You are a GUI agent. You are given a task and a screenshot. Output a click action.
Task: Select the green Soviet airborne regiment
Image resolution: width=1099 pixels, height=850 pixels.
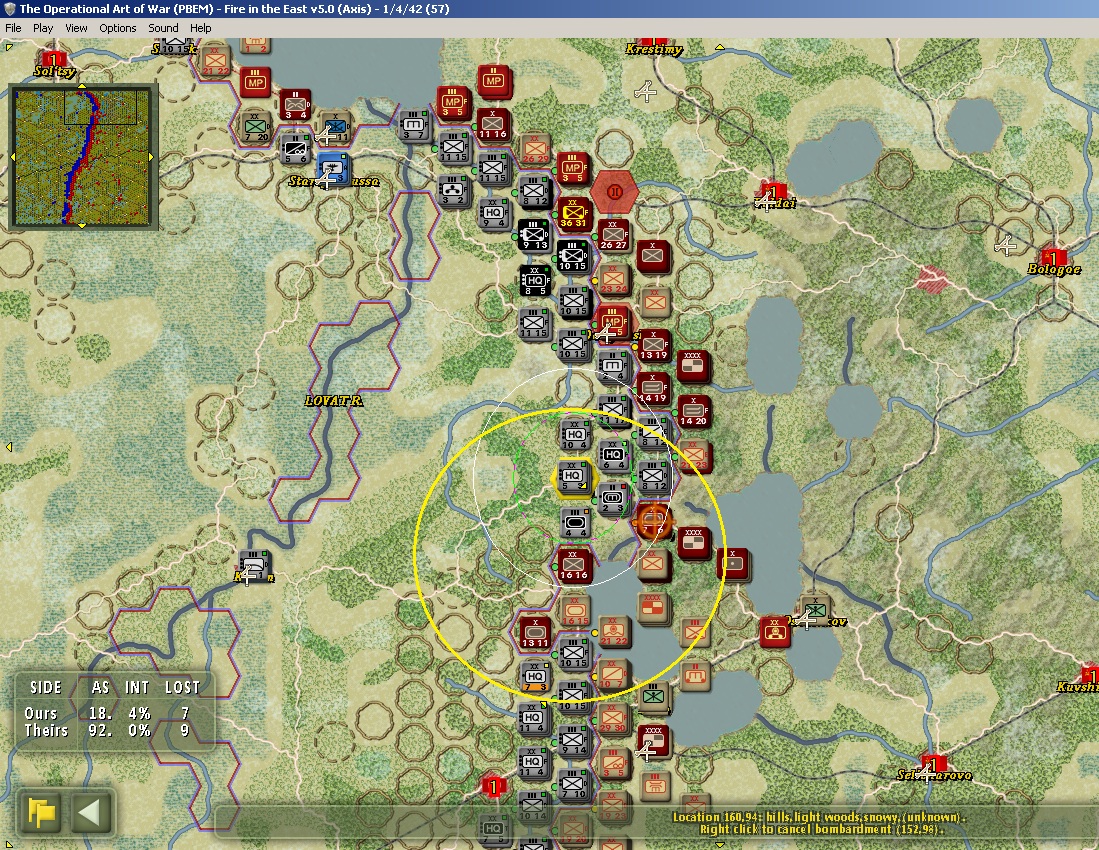[653, 697]
